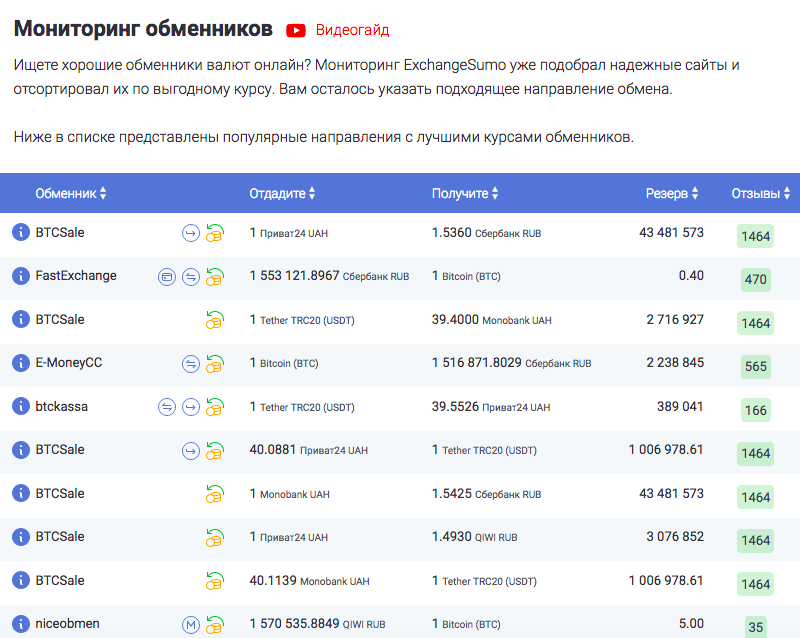This screenshot has width=800, height=638.
Task: Click coins icon in niceobmen row
Action: click(x=215, y=624)
